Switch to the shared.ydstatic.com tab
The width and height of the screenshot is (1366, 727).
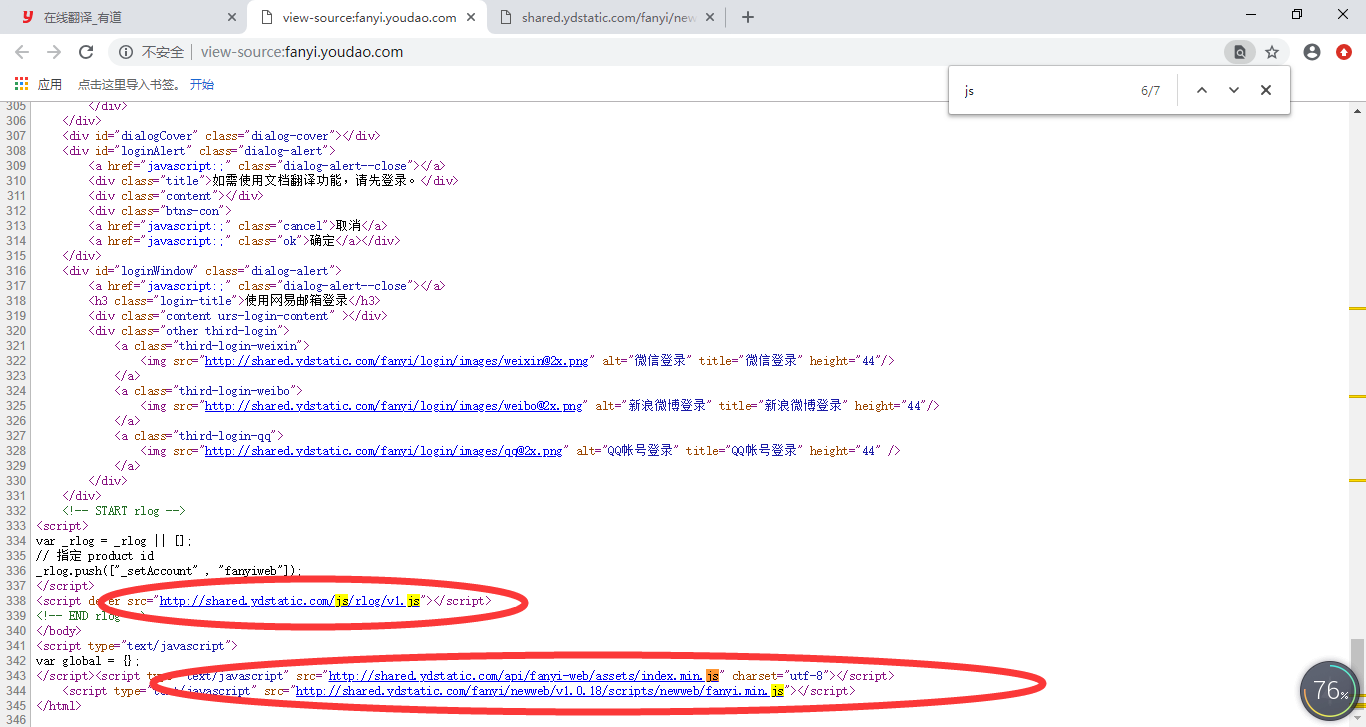coord(608,17)
